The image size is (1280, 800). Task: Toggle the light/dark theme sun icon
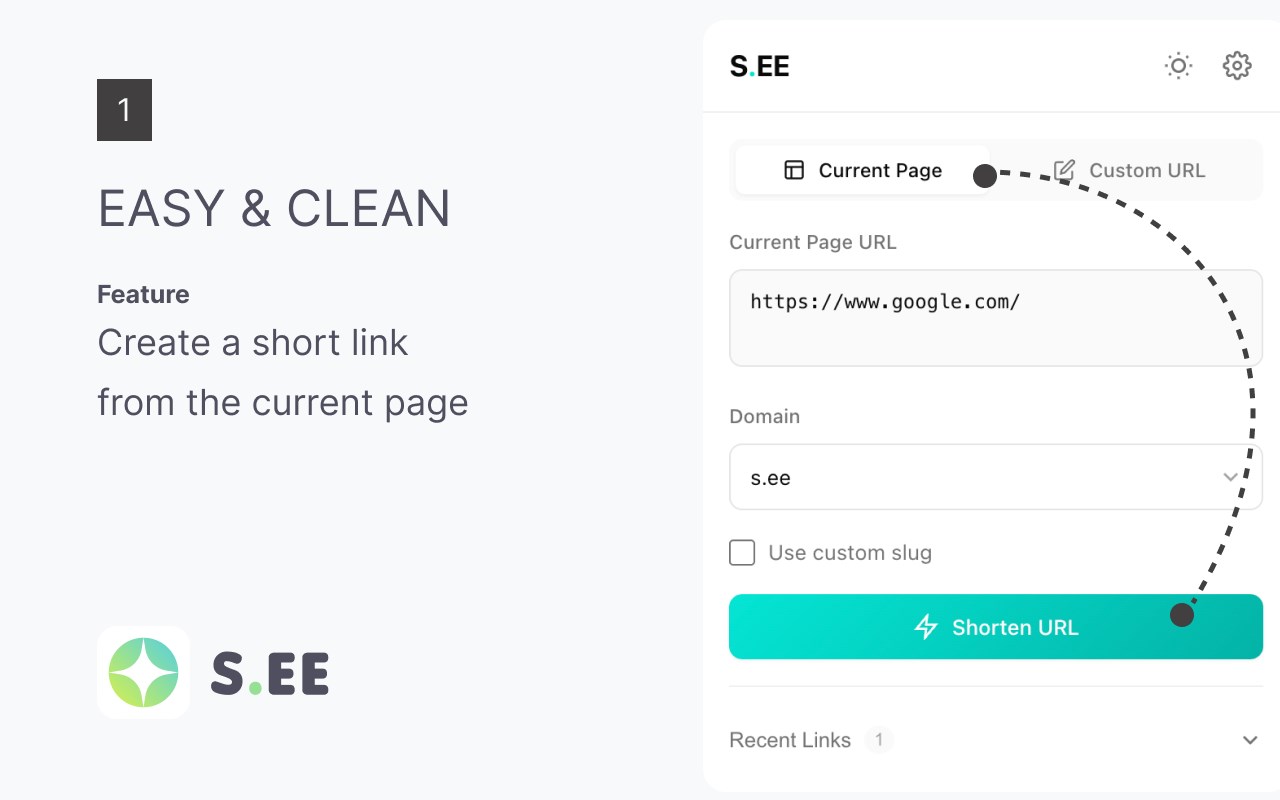[x=1179, y=66]
